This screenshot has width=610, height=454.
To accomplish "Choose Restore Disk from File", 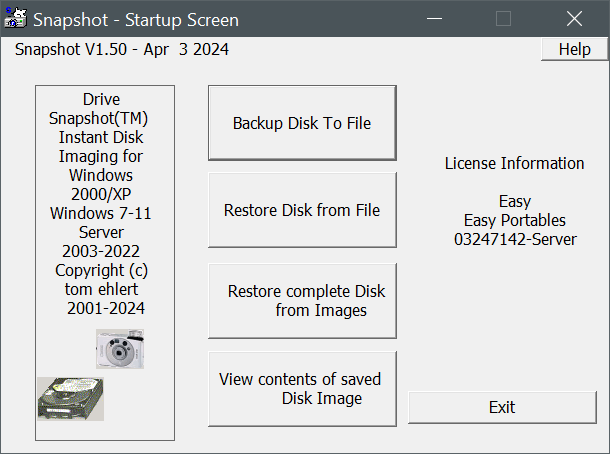I will pyautogui.click(x=302, y=210).
